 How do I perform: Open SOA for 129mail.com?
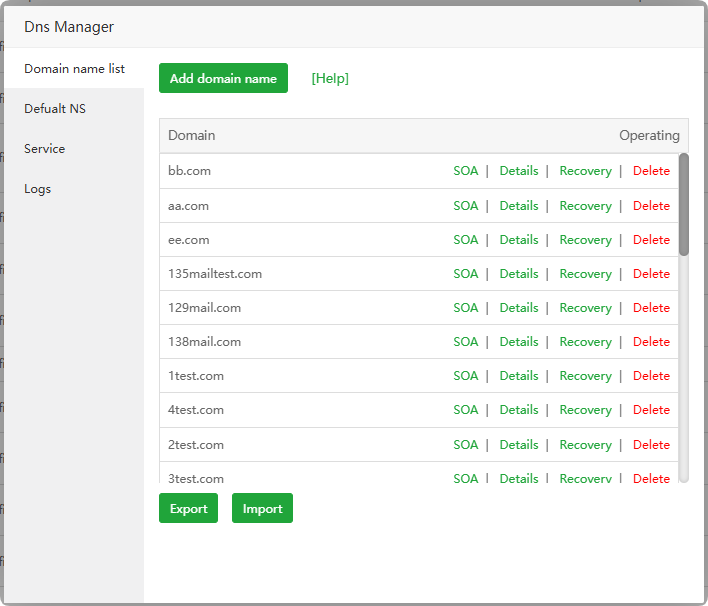[466, 308]
